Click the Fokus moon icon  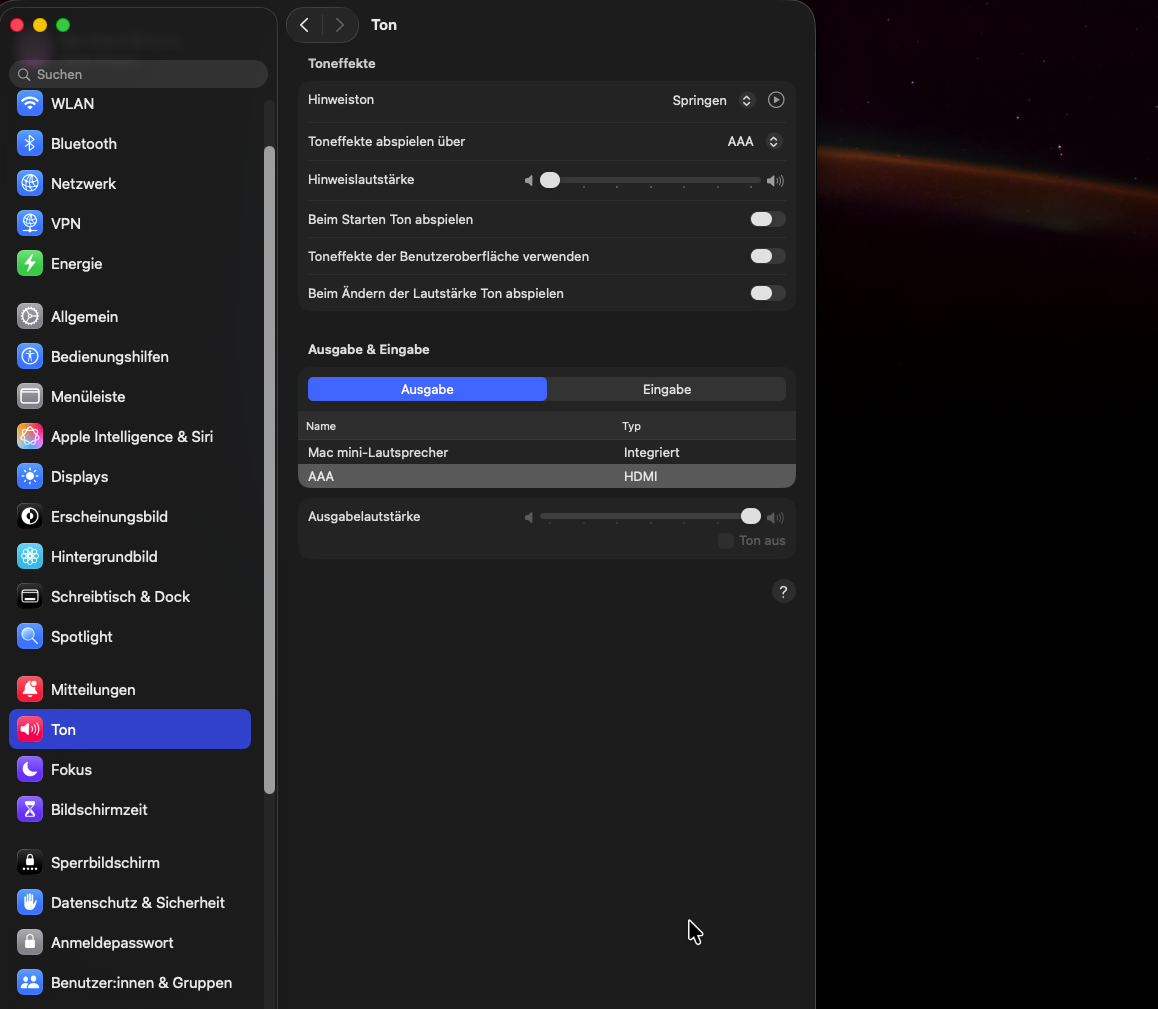30,770
